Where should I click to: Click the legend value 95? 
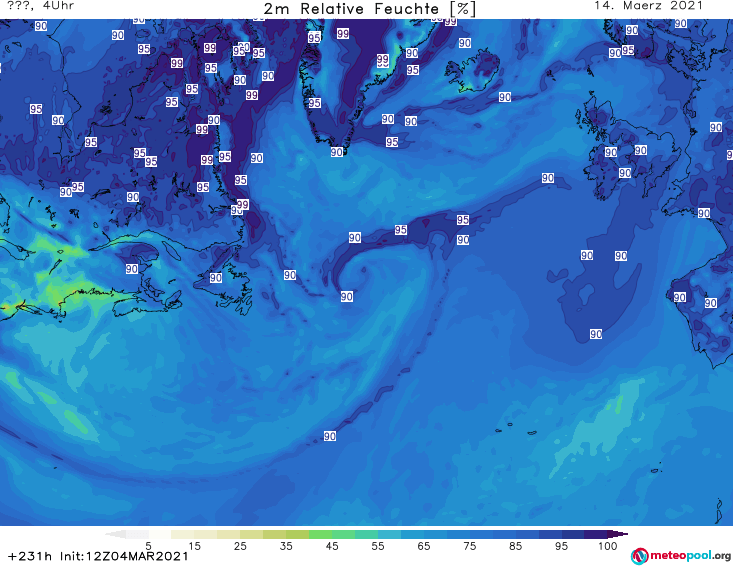(x=561, y=546)
